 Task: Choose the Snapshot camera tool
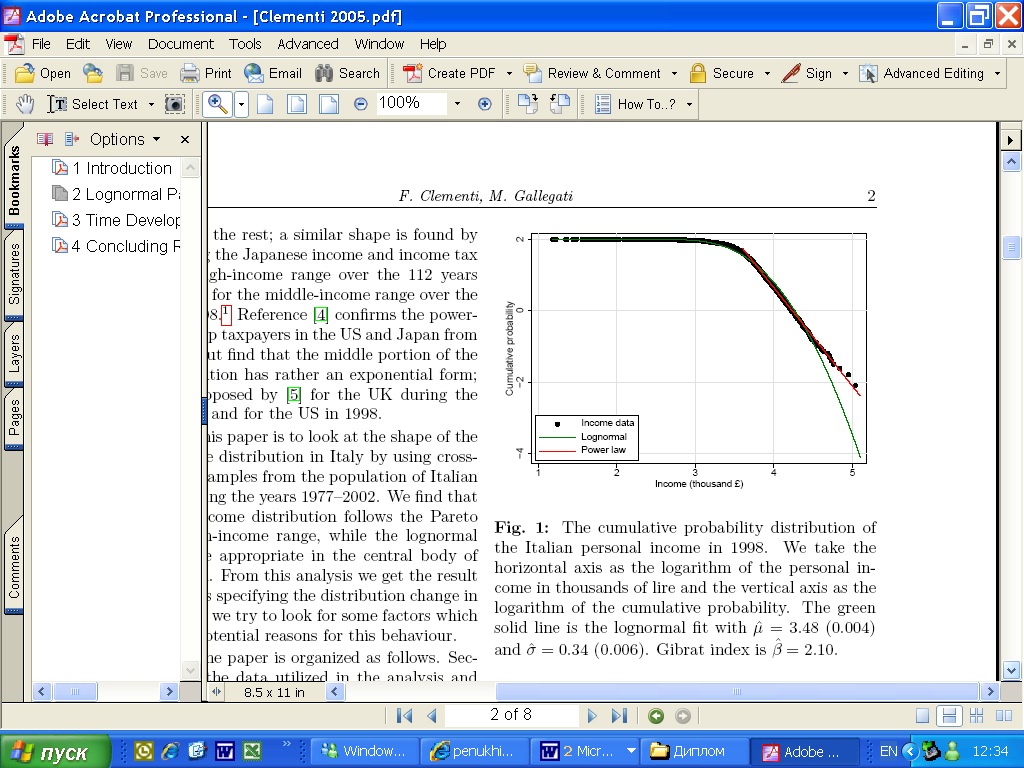point(174,104)
